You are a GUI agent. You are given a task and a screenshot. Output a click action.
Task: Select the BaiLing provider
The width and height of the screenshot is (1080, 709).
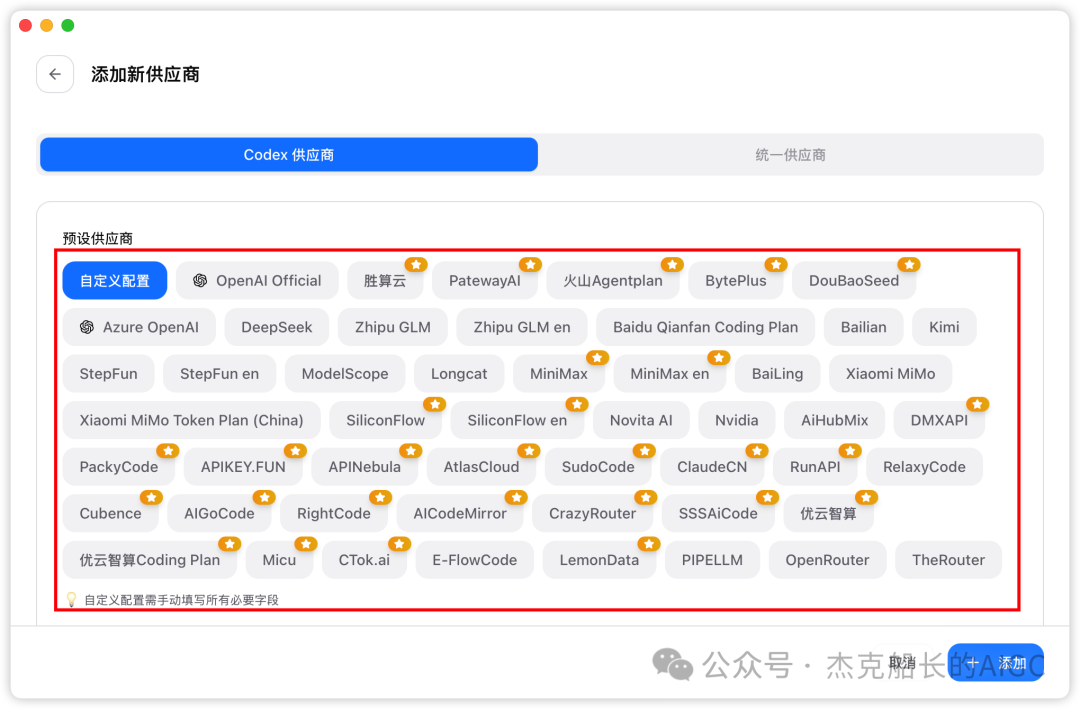click(x=778, y=373)
